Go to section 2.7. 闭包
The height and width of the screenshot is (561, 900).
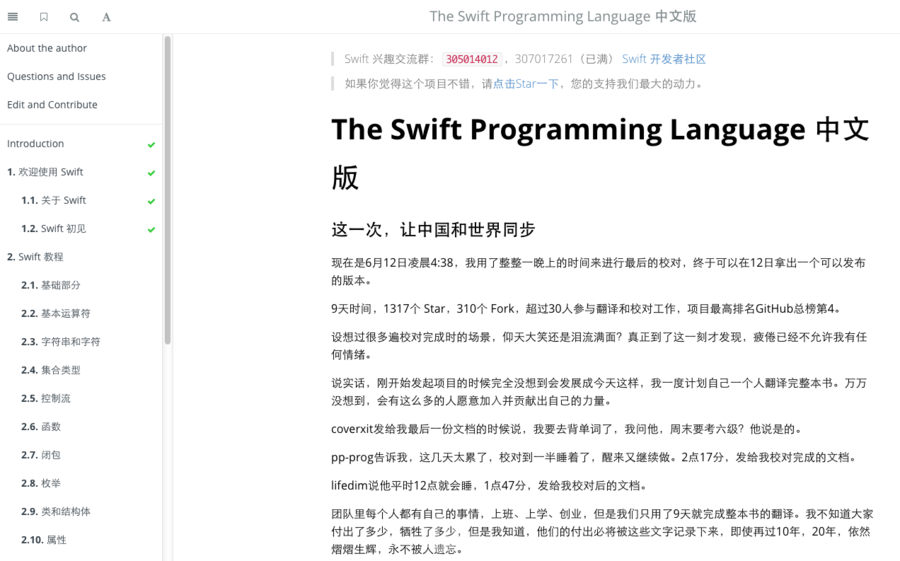tap(41, 455)
